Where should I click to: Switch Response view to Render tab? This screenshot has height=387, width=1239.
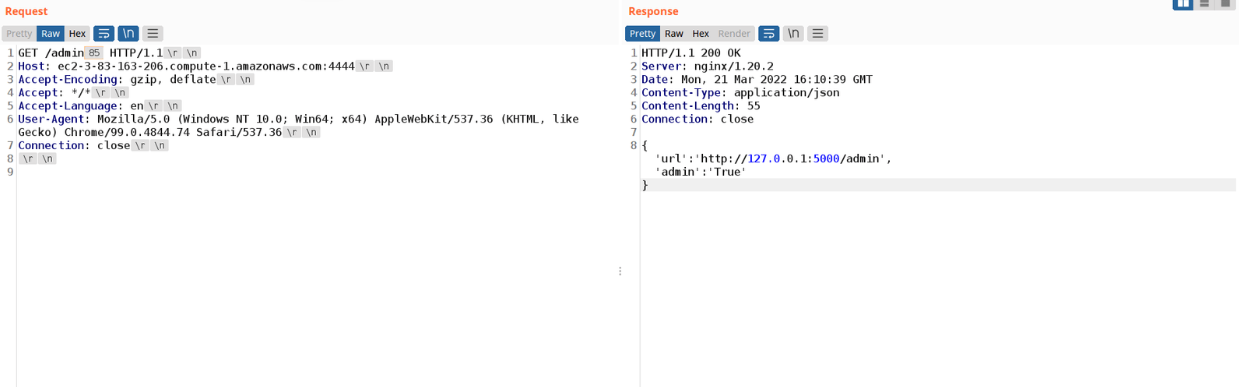click(734, 33)
